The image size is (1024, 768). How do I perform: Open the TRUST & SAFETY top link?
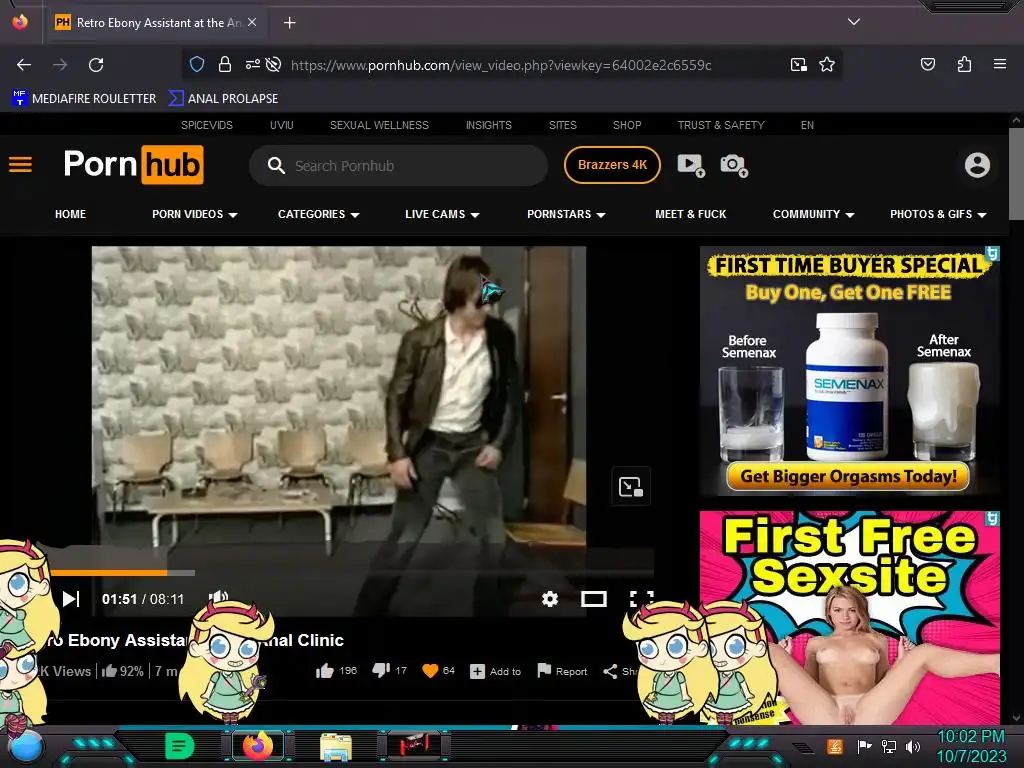click(x=720, y=125)
